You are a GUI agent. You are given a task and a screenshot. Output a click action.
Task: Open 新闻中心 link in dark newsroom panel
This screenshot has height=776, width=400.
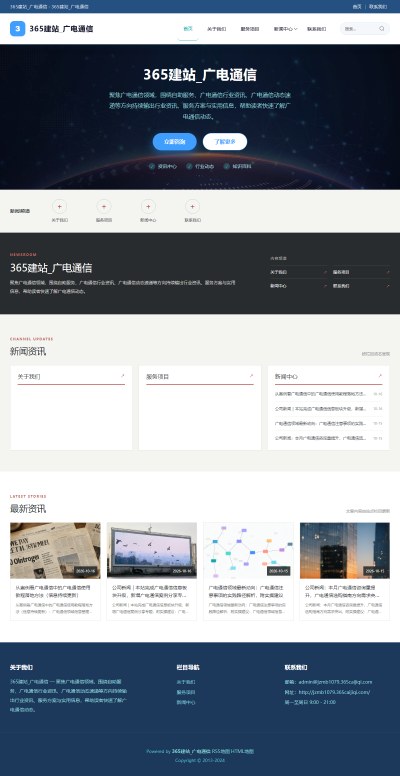click(x=278, y=286)
